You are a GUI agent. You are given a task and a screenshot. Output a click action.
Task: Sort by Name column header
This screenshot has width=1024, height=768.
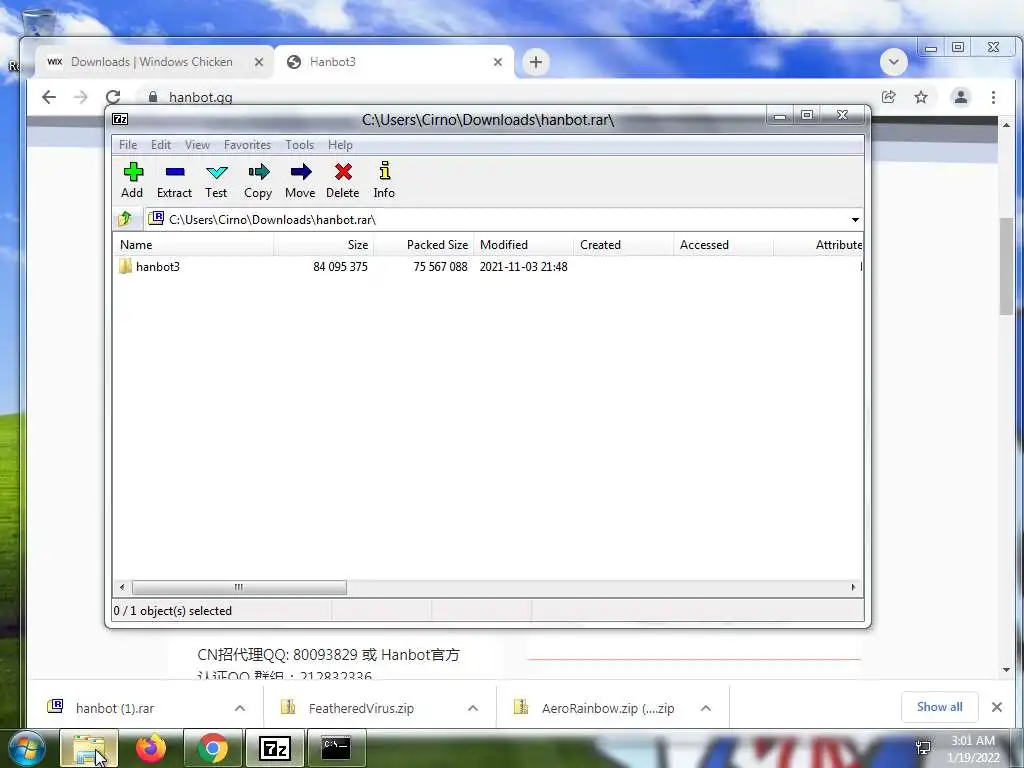click(194, 245)
